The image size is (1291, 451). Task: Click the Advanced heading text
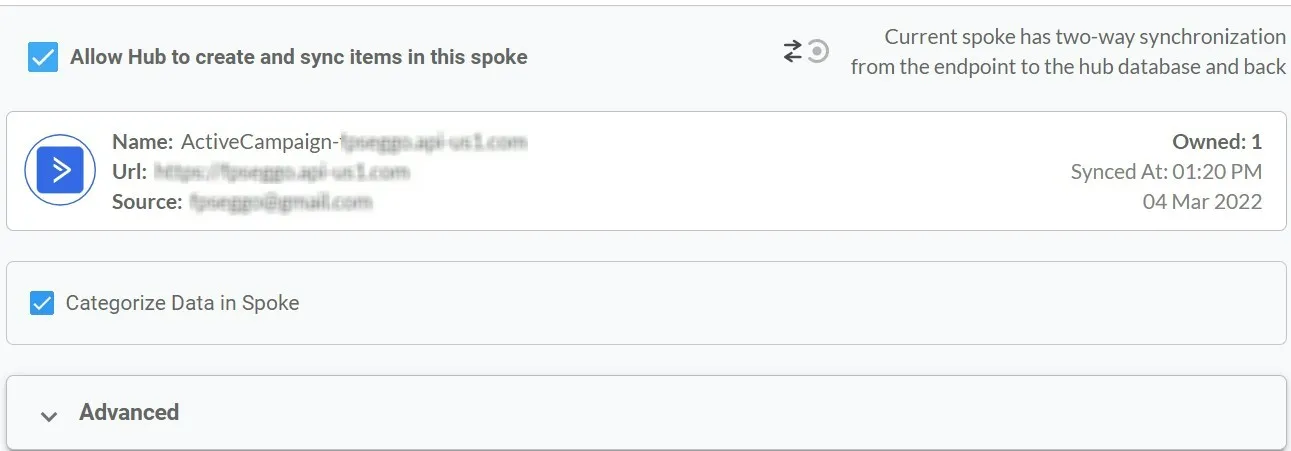tap(129, 412)
